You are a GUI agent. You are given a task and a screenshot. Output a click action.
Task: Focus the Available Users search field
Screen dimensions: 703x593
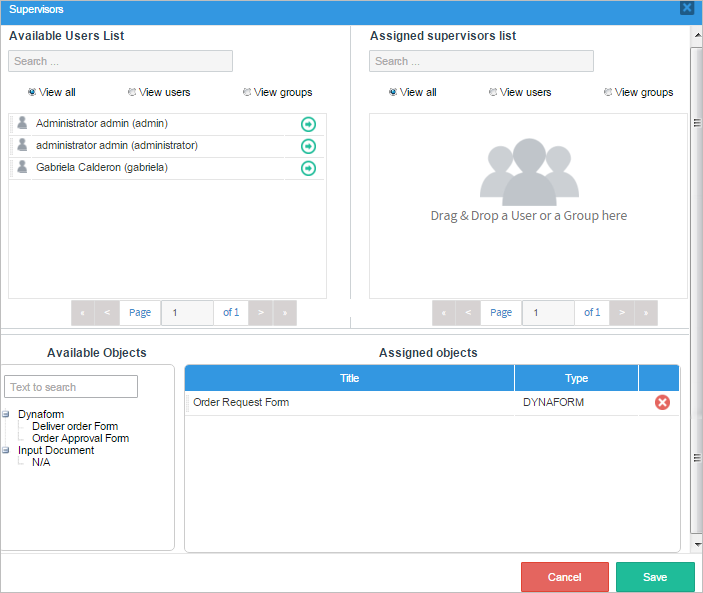120,61
